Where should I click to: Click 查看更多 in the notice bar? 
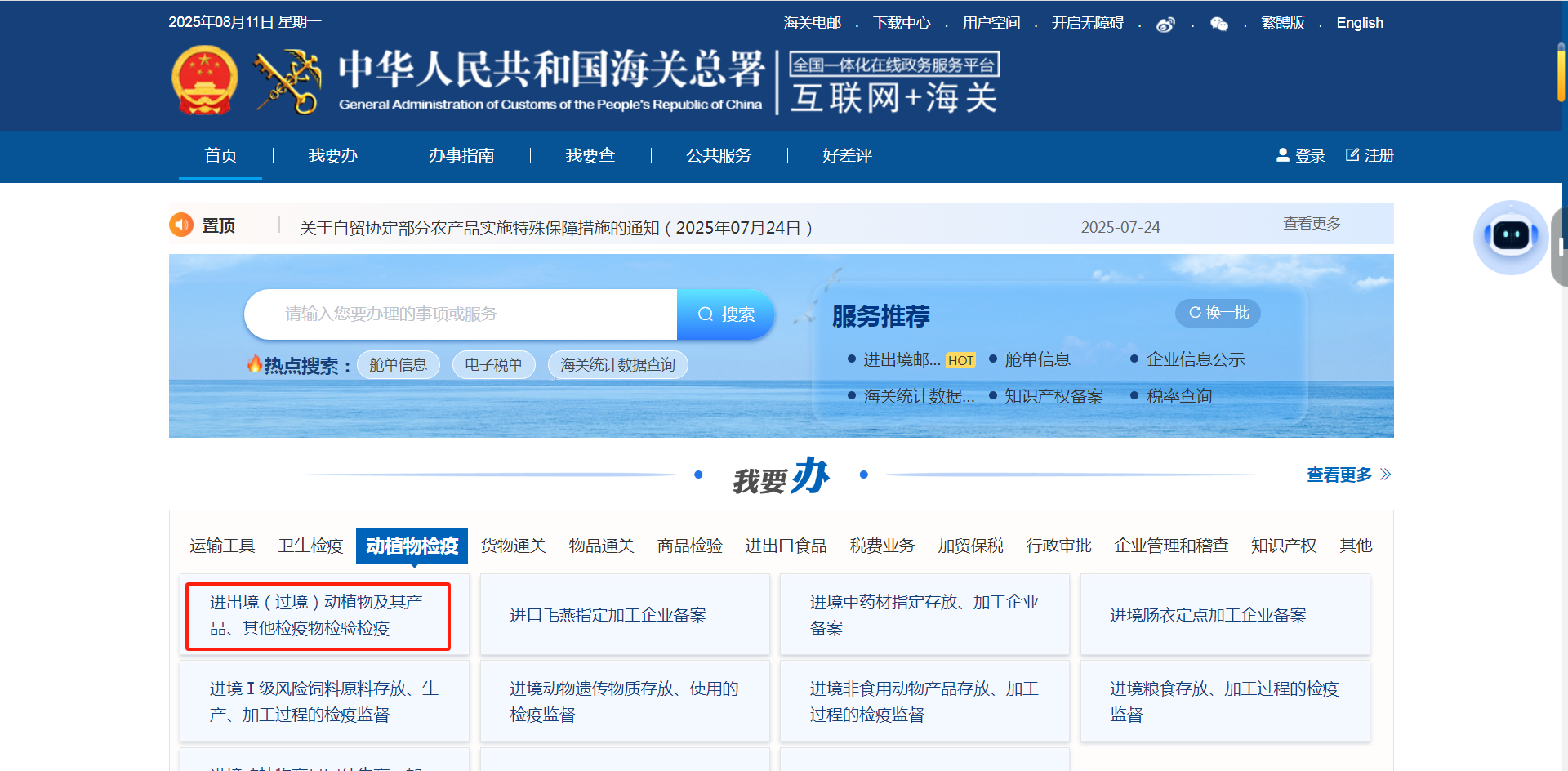[1312, 224]
